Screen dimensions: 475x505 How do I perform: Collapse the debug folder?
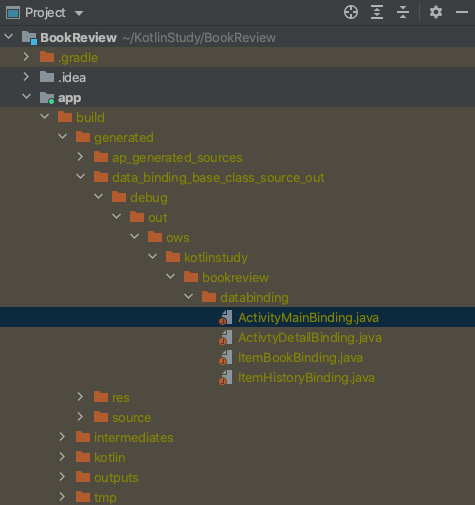pos(99,197)
